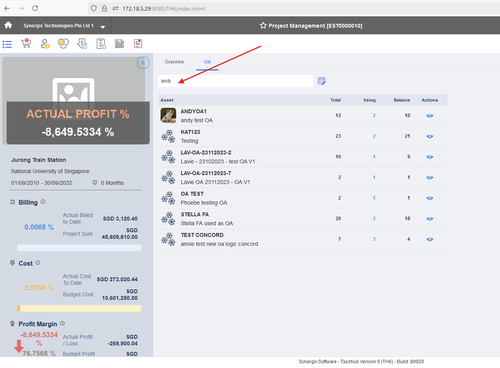The image size is (500, 368).
Task: Go to the home page icon
Action: tap(8, 25)
